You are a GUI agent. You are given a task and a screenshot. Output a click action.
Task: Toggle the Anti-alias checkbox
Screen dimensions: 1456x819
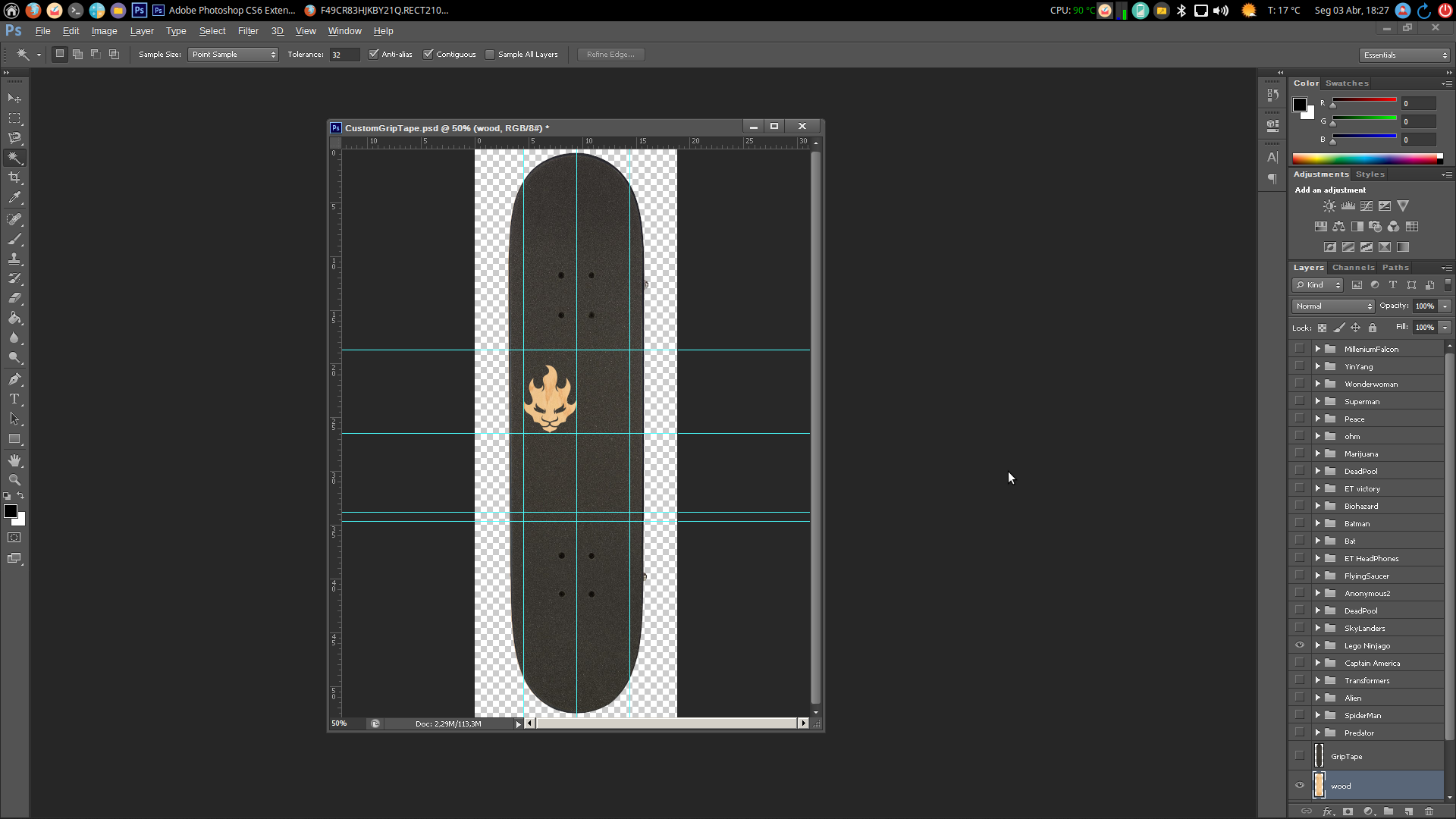click(373, 54)
